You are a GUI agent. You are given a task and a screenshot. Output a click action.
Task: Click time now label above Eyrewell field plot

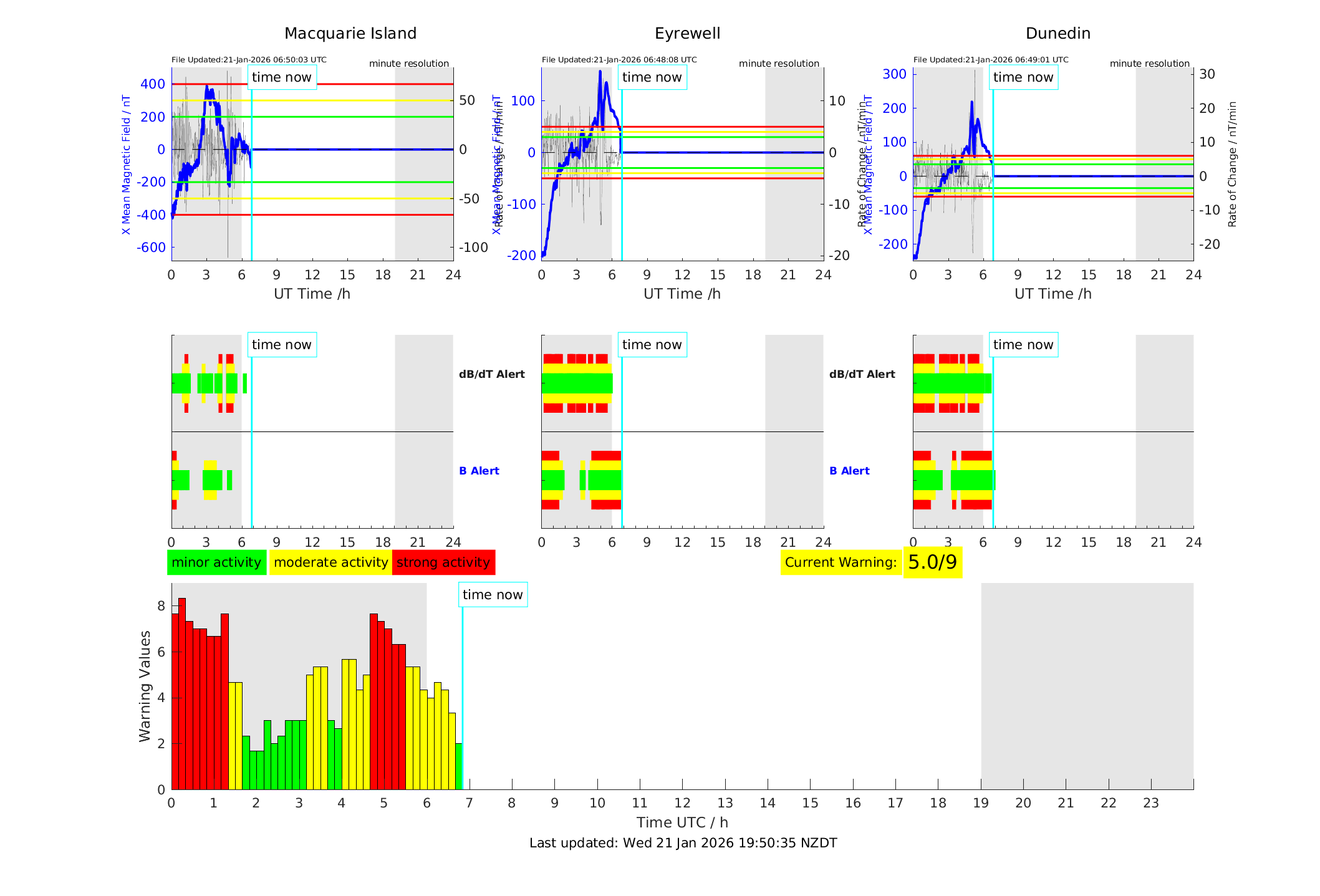tap(652, 77)
